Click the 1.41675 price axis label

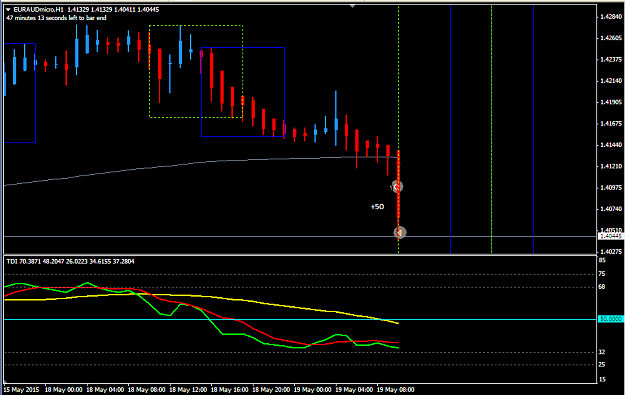coord(611,124)
